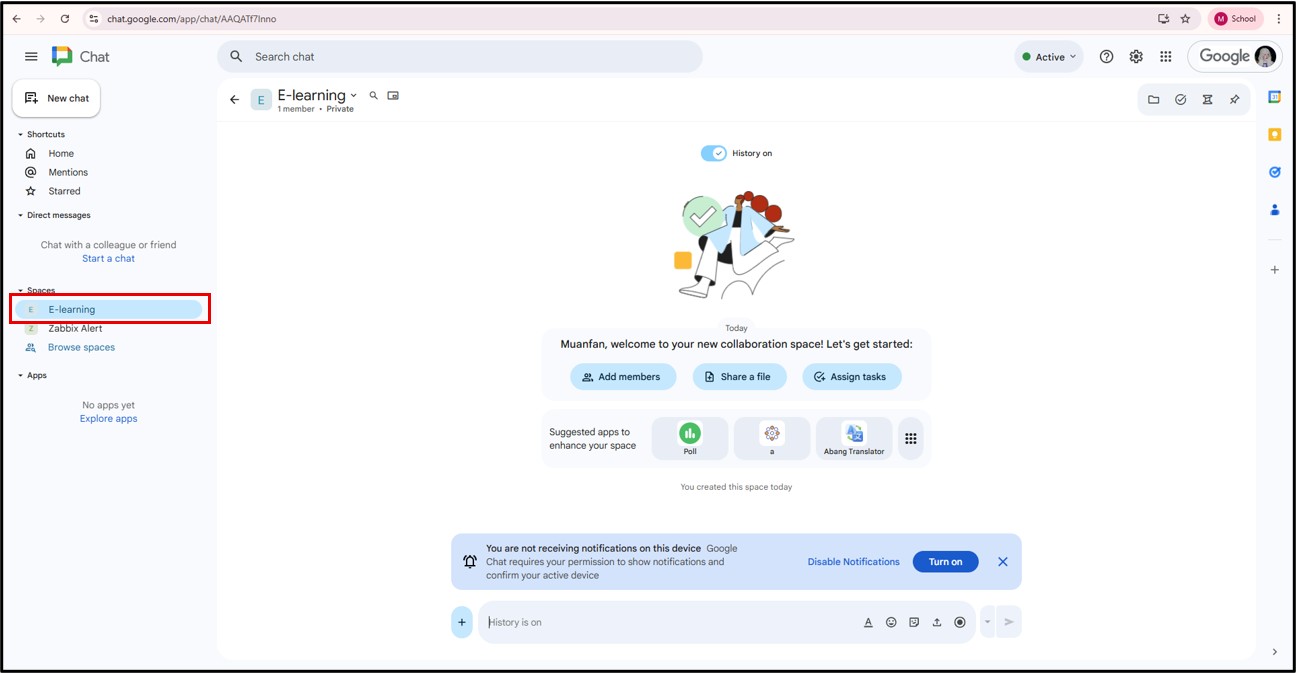1296x673 pixels.
Task: Open text formatting options icon
Action: click(868, 622)
